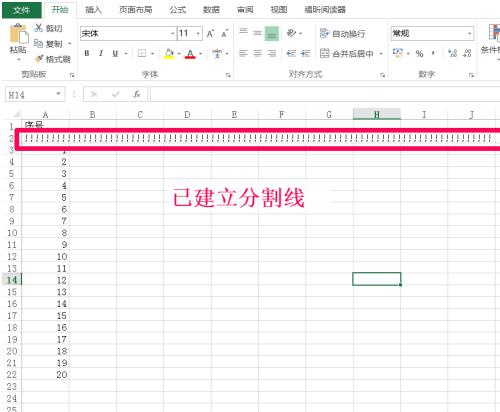This screenshot has width=500, height=412.
Task: Open font color dropdown arrow
Action: [201, 53]
